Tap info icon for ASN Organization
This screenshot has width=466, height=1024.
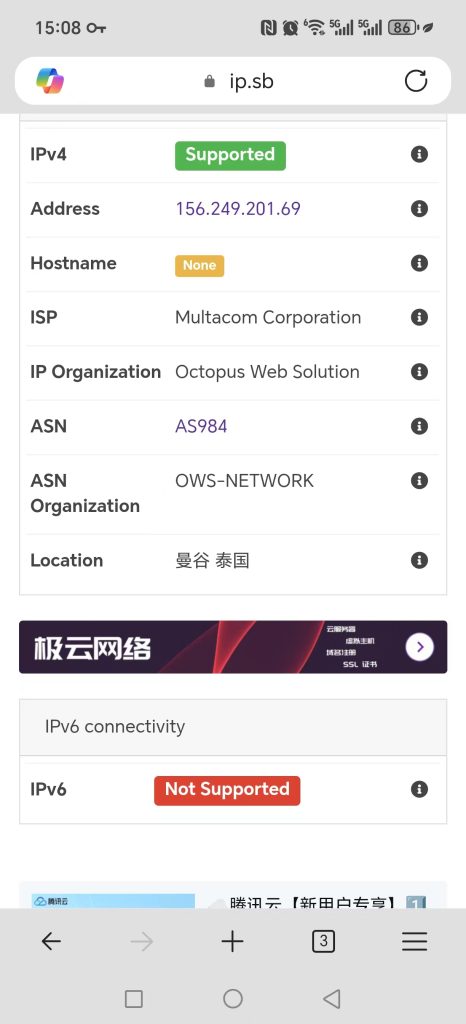click(419, 481)
